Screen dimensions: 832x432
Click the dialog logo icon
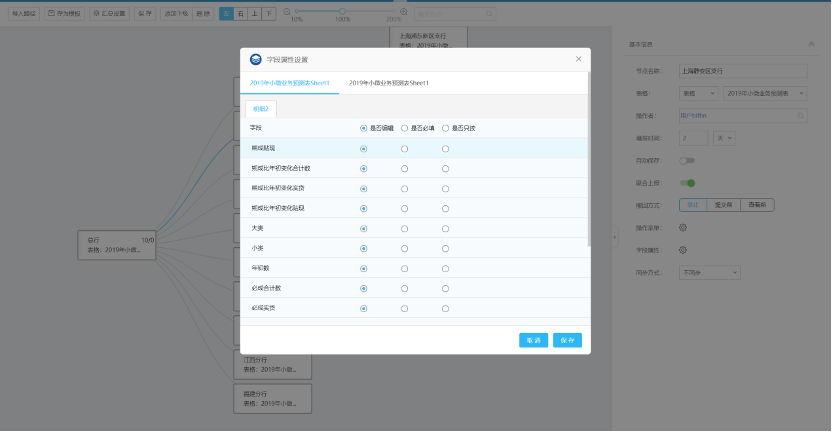255,59
